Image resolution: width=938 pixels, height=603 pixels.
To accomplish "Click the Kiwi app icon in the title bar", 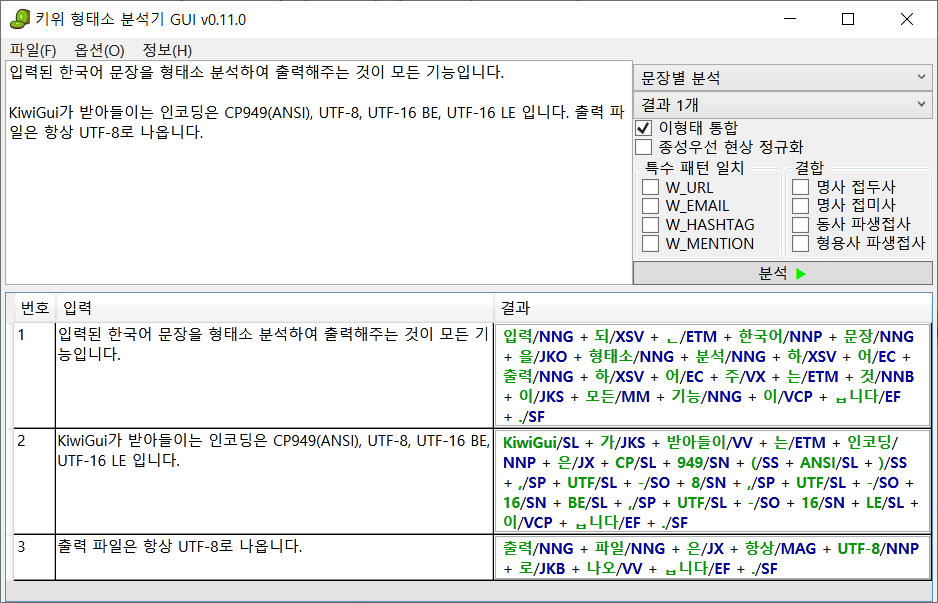I will [19, 18].
